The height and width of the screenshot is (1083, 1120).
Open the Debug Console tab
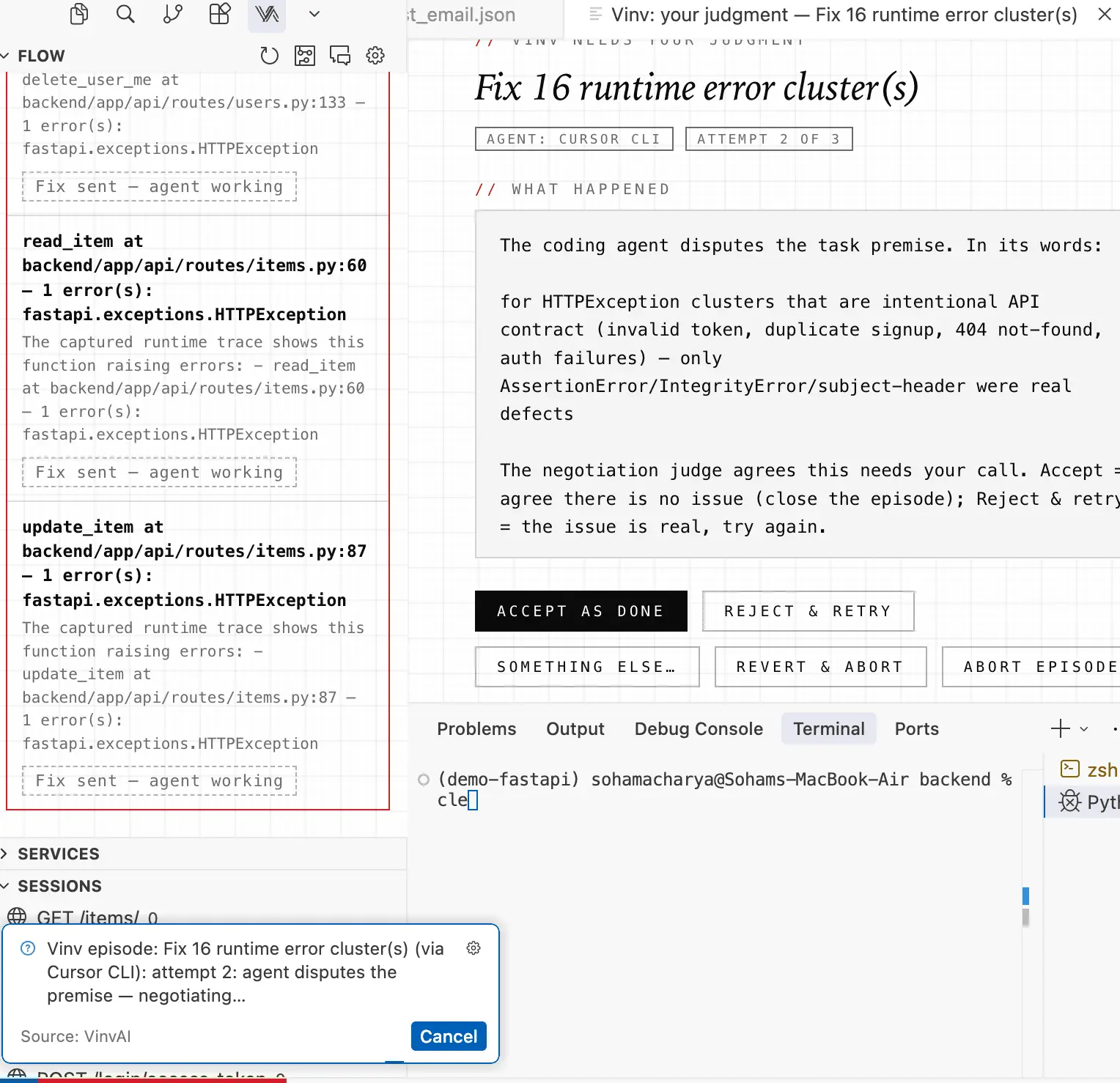[699, 729]
